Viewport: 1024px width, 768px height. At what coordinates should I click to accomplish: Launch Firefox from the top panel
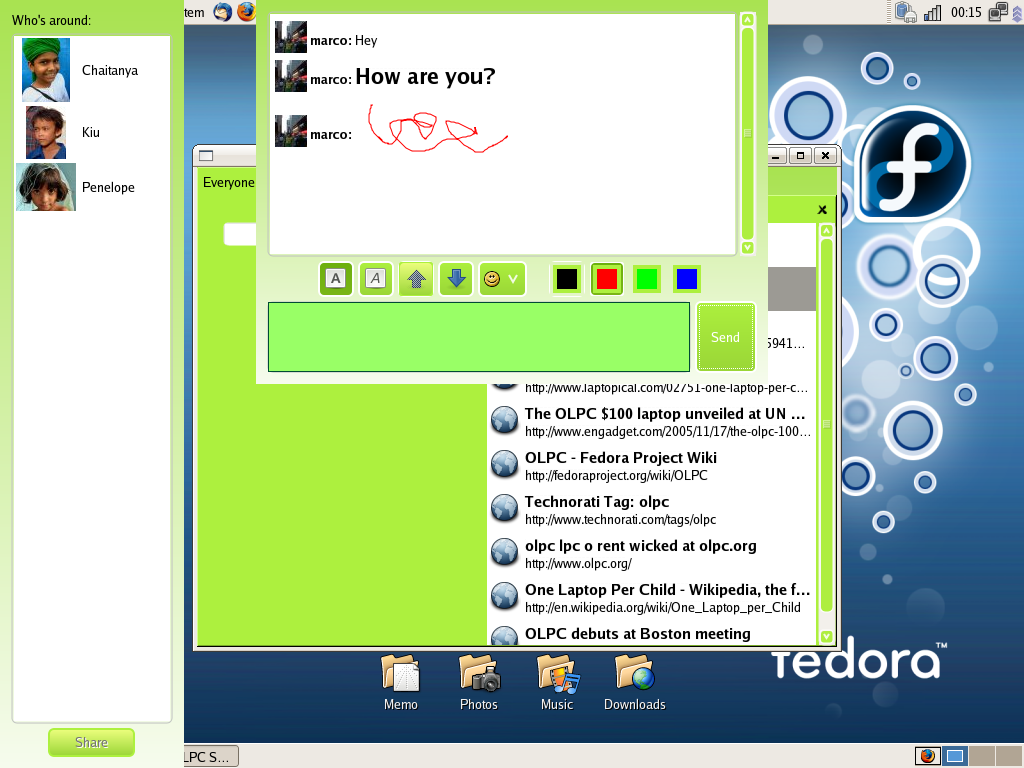246,12
